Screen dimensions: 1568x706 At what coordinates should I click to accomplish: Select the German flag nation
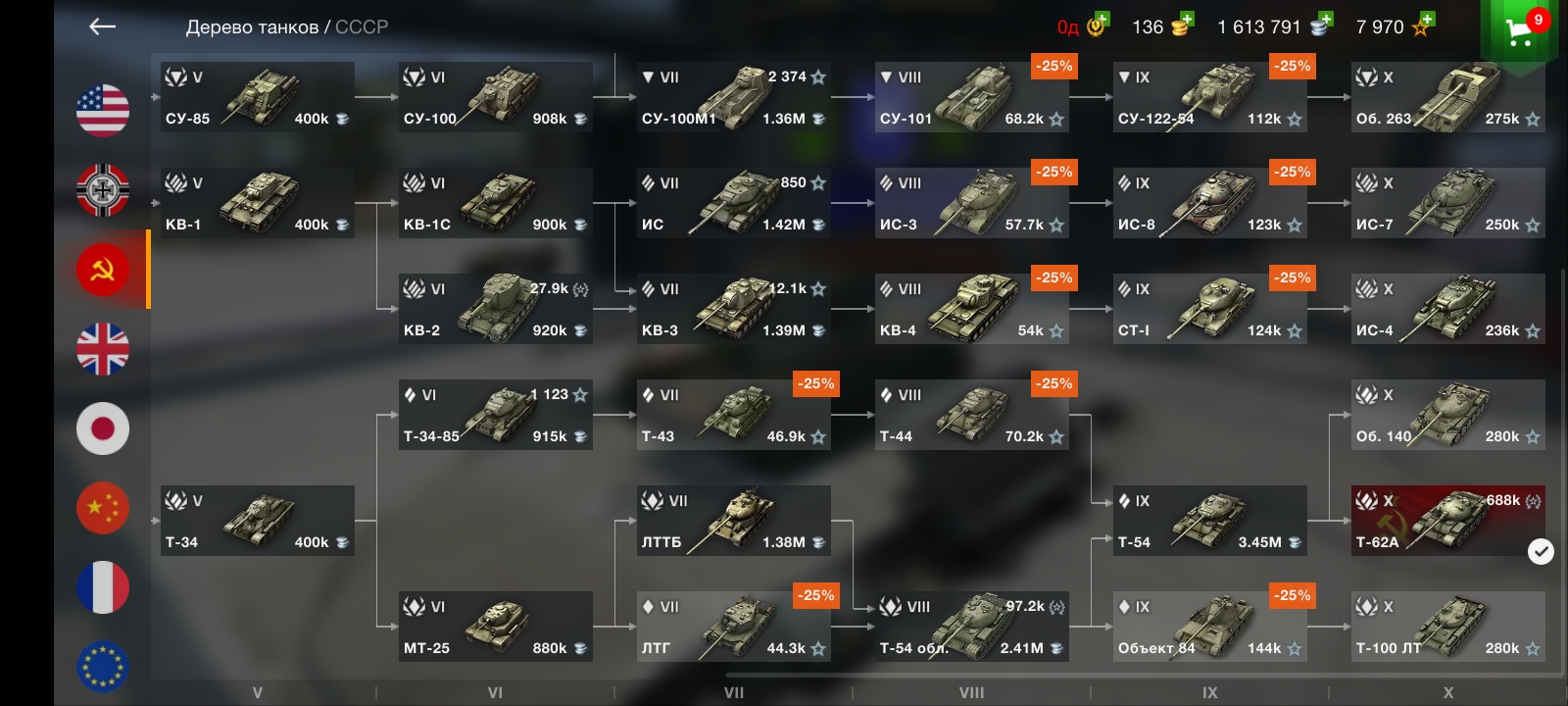pyautogui.click(x=103, y=189)
